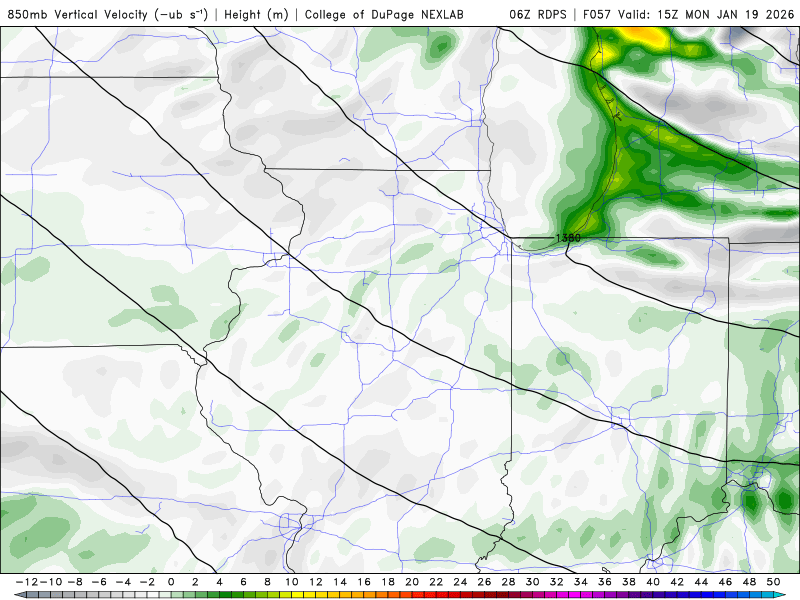Image resolution: width=800 pixels, height=600 pixels.
Task: Click the '6' color scale label
Action: pyautogui.click(x=243, y=582)
